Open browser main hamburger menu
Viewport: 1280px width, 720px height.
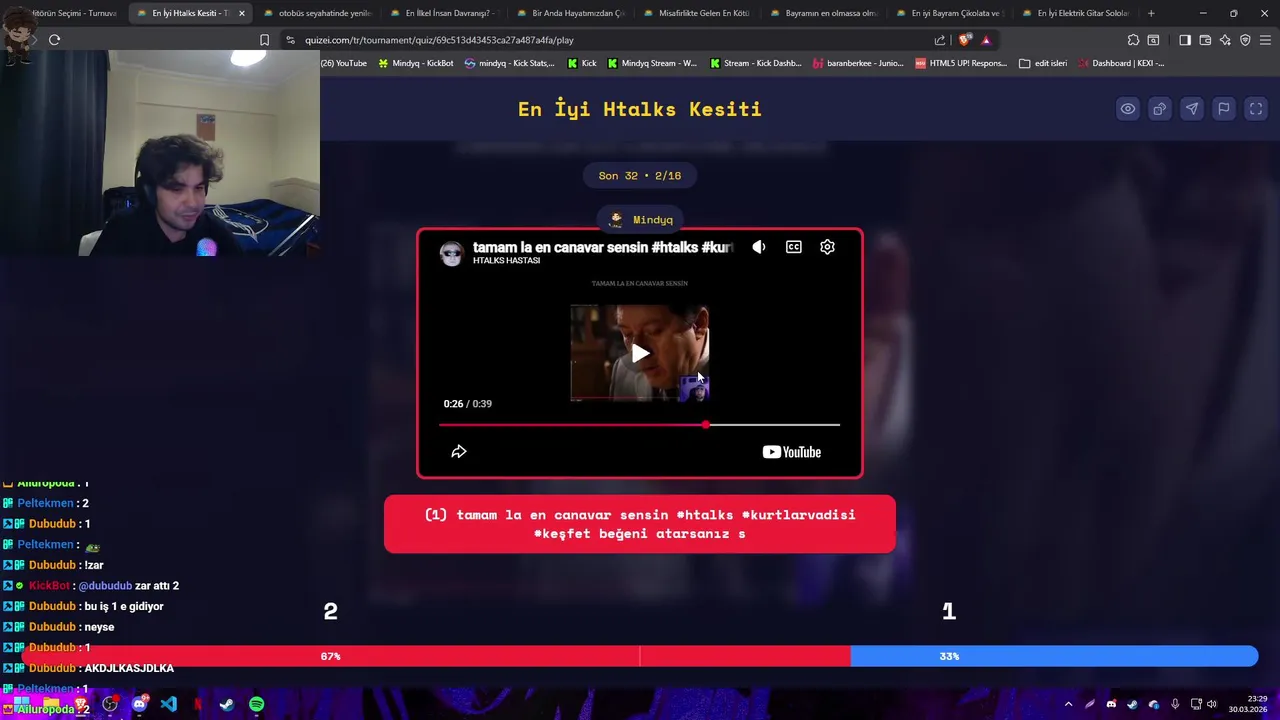click(1265, 40)
